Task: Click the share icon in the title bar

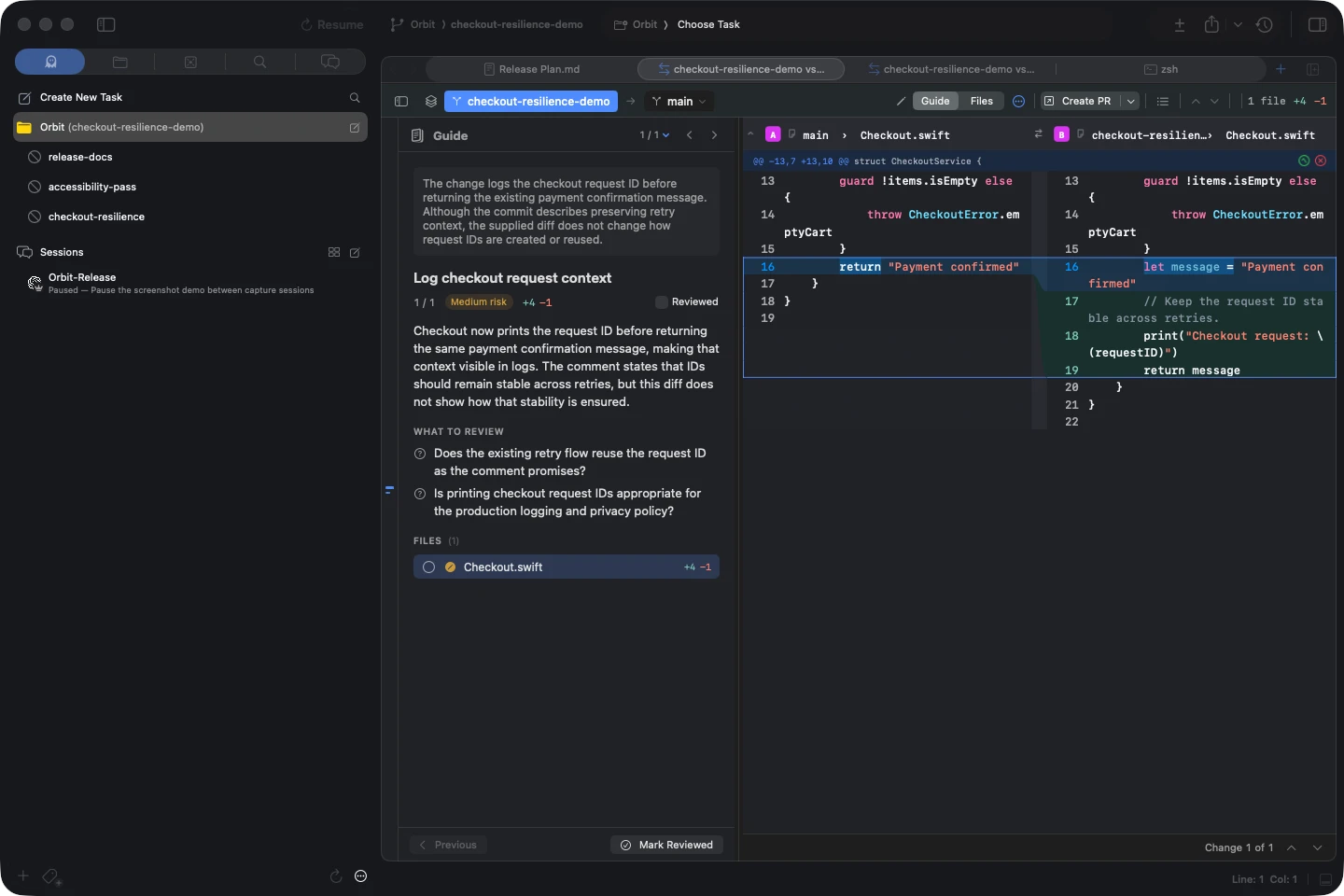Action: (x=1211, y=24)
